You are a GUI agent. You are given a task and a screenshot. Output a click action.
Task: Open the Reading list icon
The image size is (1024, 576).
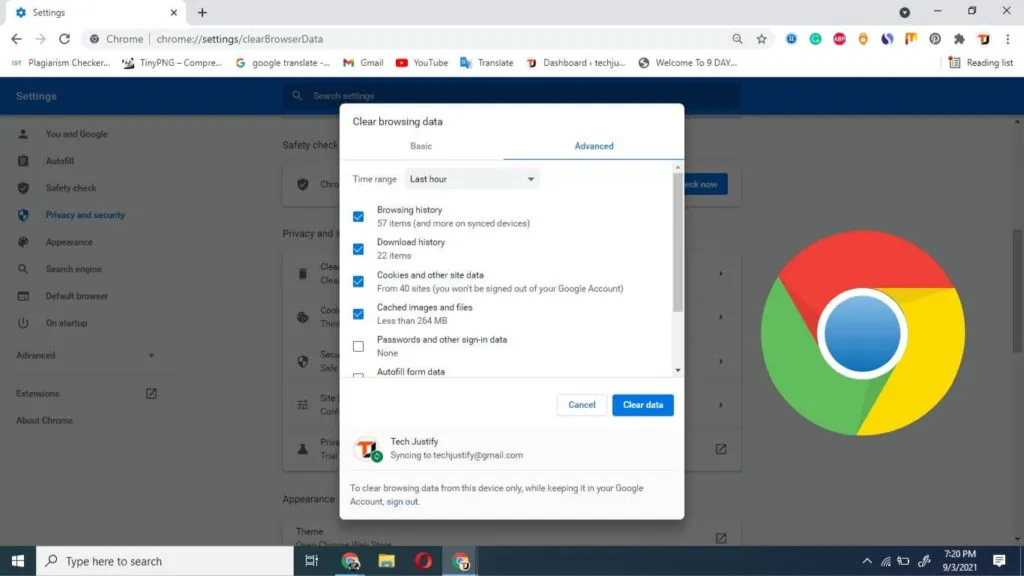tap(981, 62)
